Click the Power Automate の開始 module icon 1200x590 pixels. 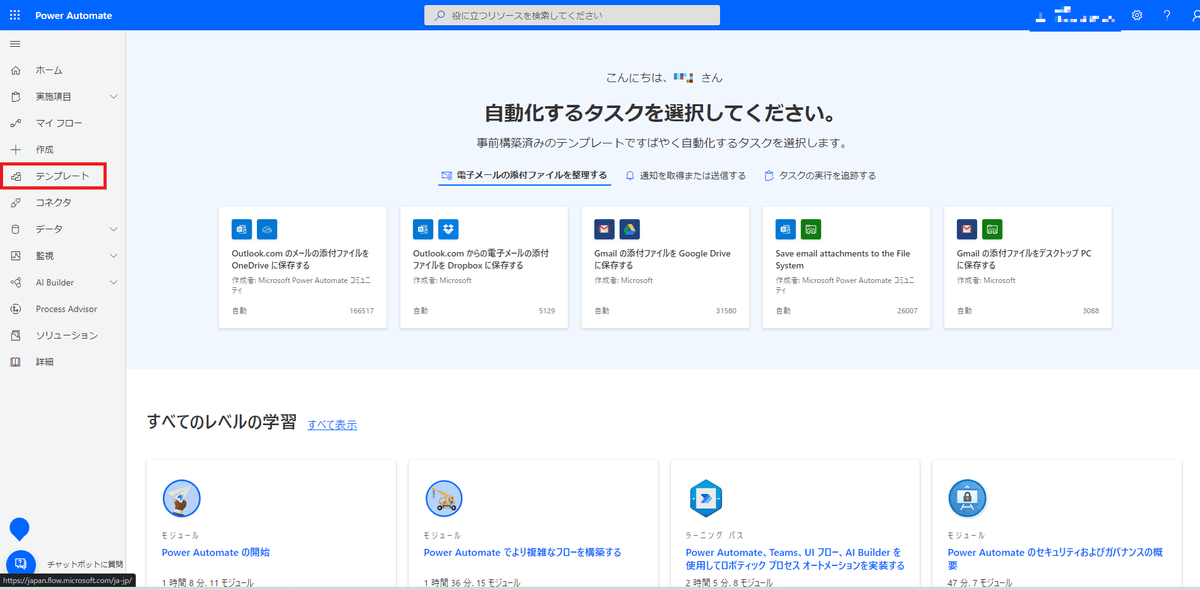tap(182, 498)
